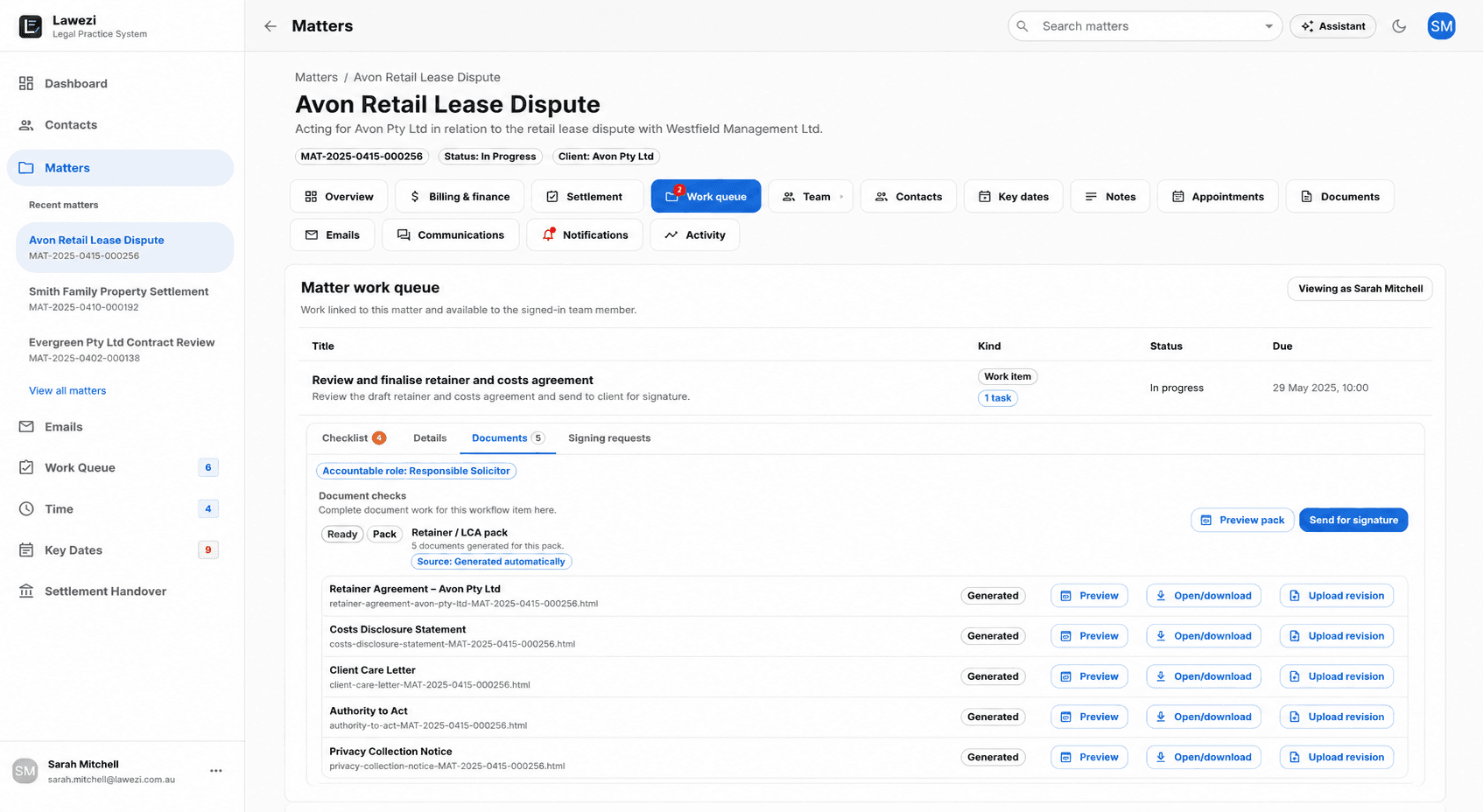Open the Key Dates calendar icon in sidebar
The image size is (1483, 812).
(x=26, y=549)
